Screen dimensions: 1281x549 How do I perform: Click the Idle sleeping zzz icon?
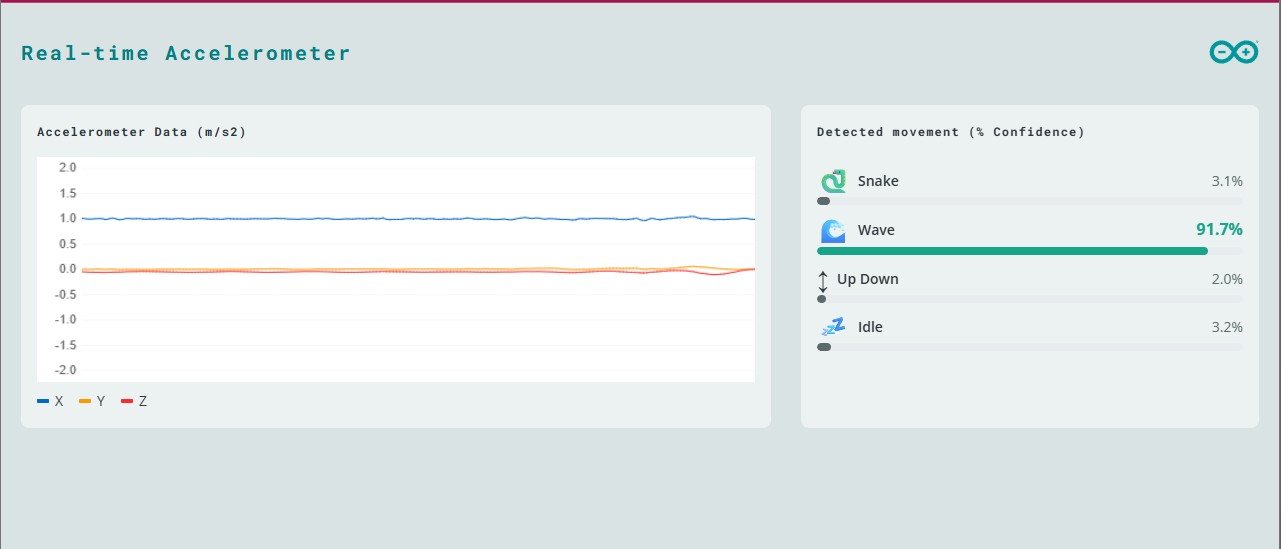pyautogui.click(x=833, y=327)
